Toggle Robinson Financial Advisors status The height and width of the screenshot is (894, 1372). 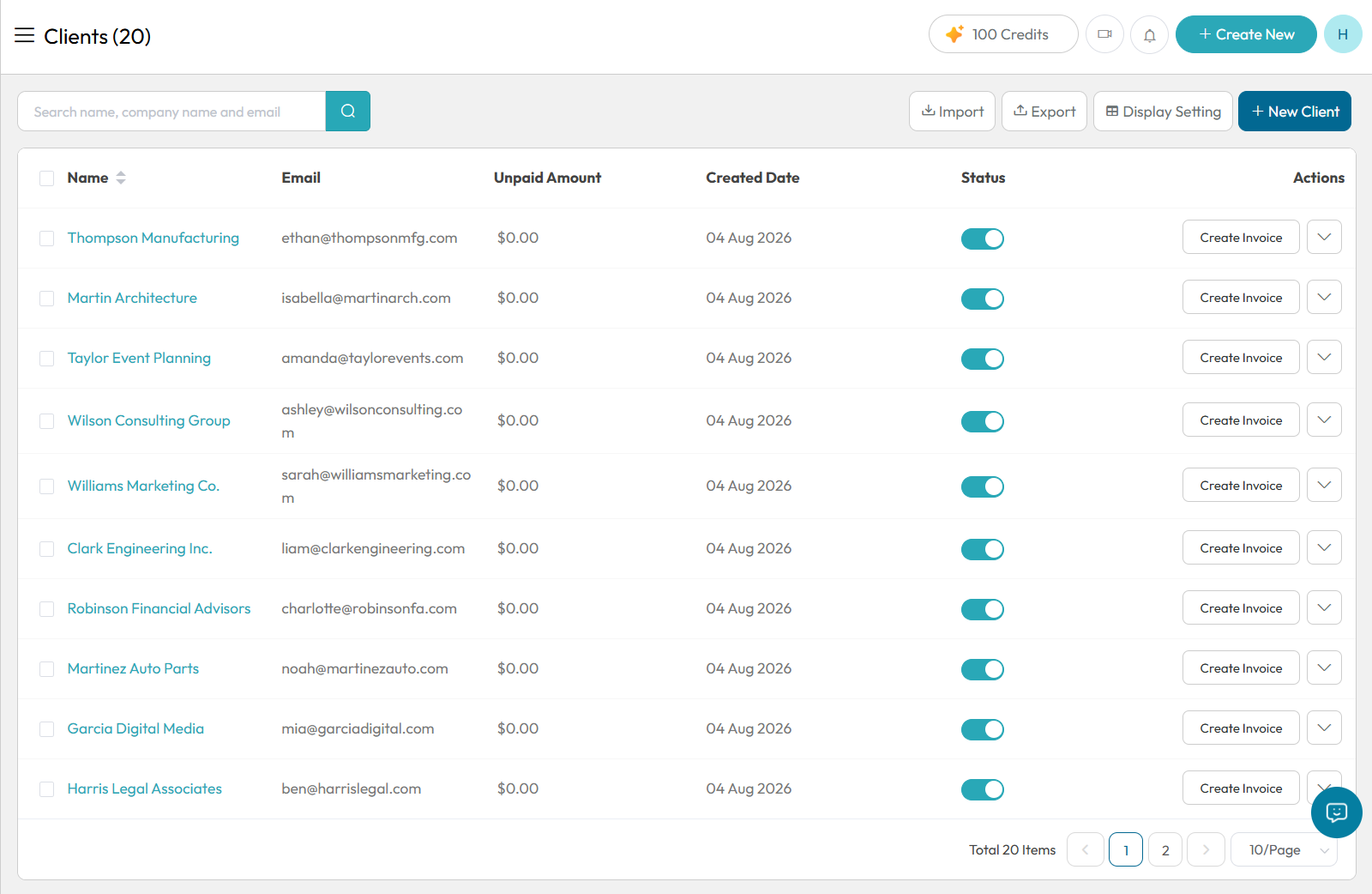983,609
